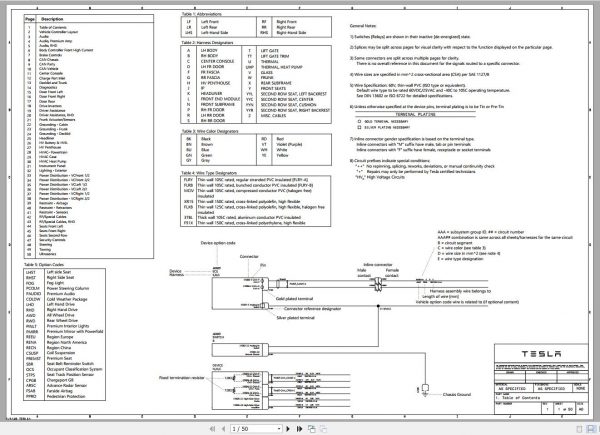Screen dimensions: 600x435
Task: Click 'Connector reference designator' diagram label
Action: [312, 309]
